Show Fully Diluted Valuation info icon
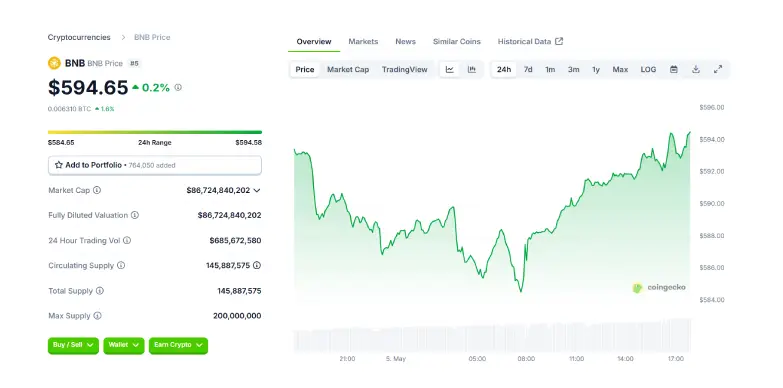 point(135,215)
